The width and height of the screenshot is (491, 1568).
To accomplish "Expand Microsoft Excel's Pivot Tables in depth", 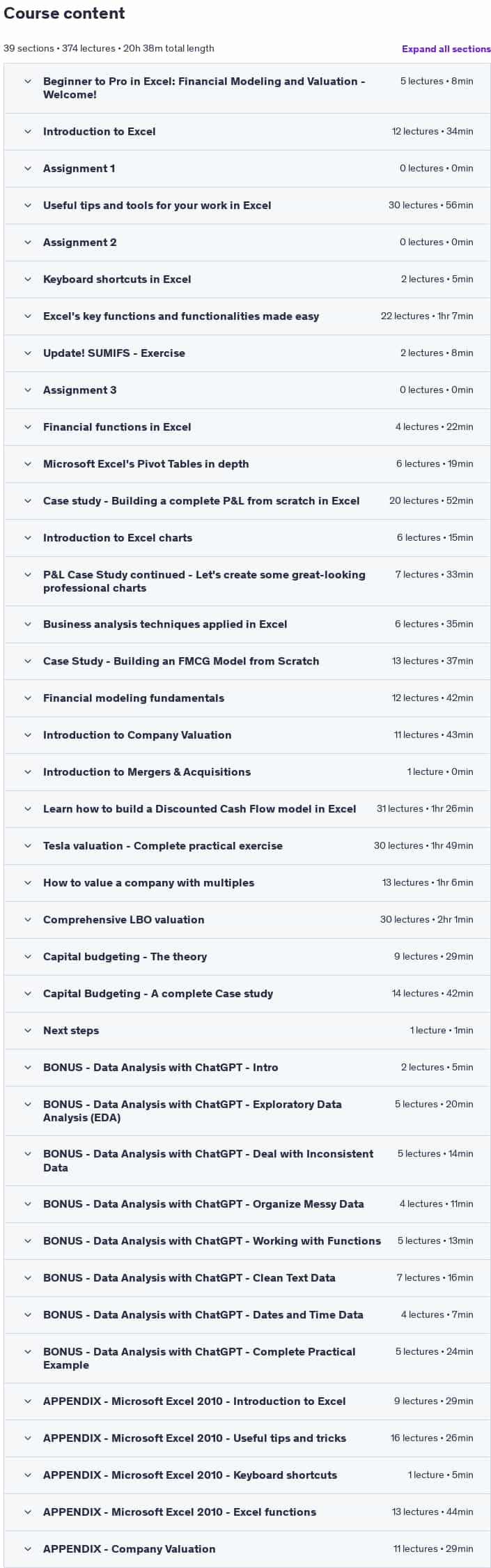I will 247,463.
